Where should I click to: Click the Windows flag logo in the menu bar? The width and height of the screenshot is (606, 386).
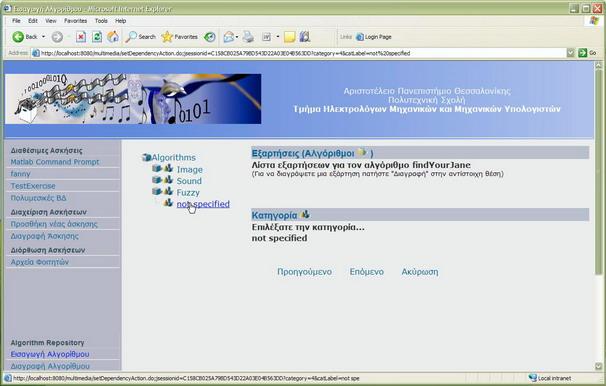click(594, 21)
